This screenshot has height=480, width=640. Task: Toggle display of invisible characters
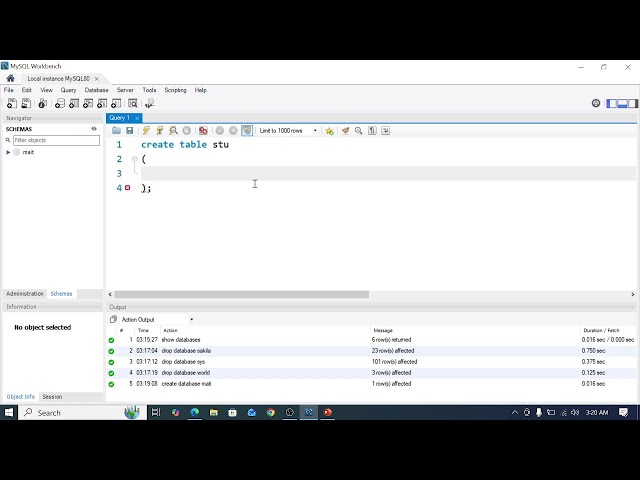click(372, 131)
